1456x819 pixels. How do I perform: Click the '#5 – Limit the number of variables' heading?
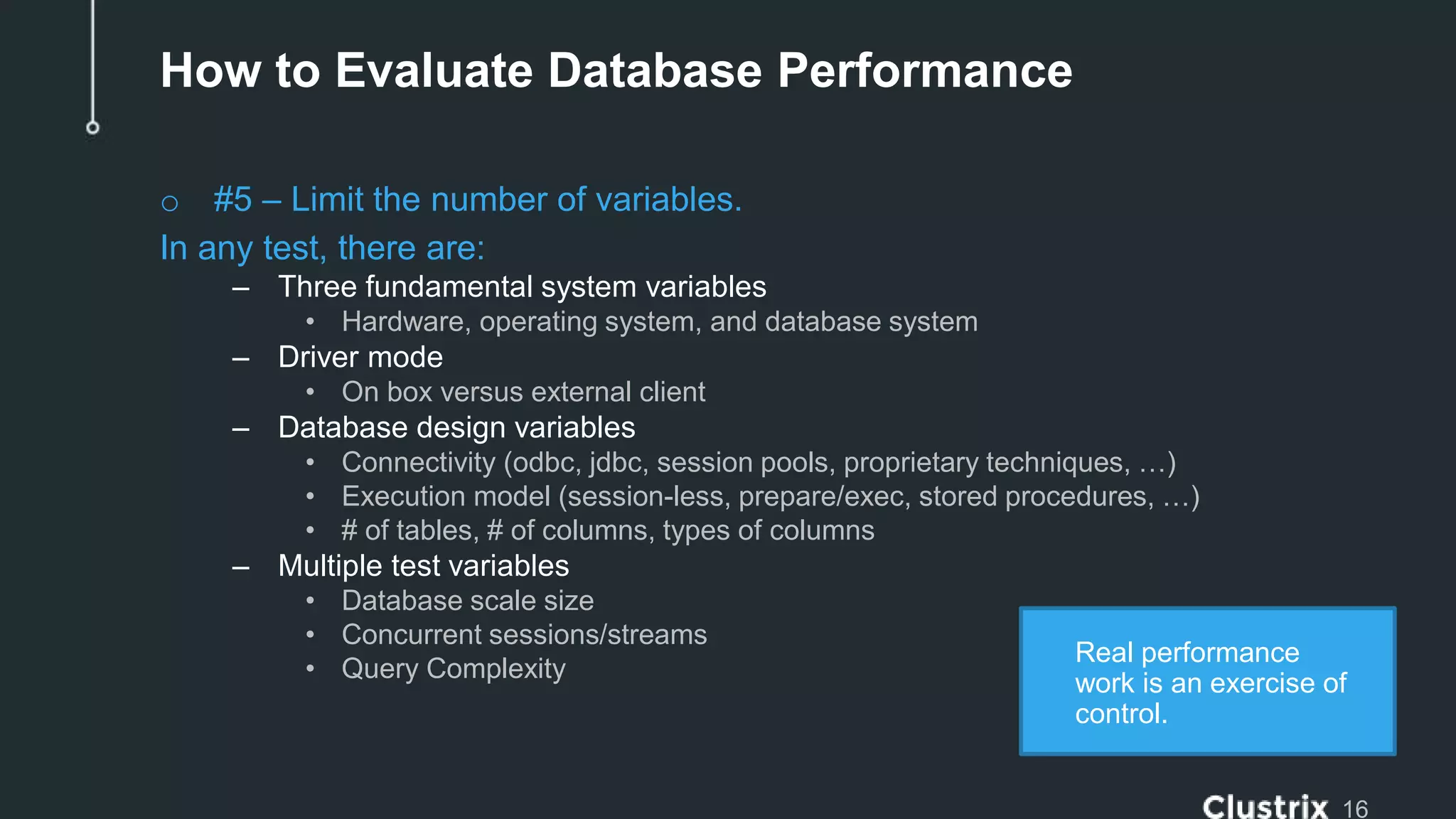click(x=477, y=200)
